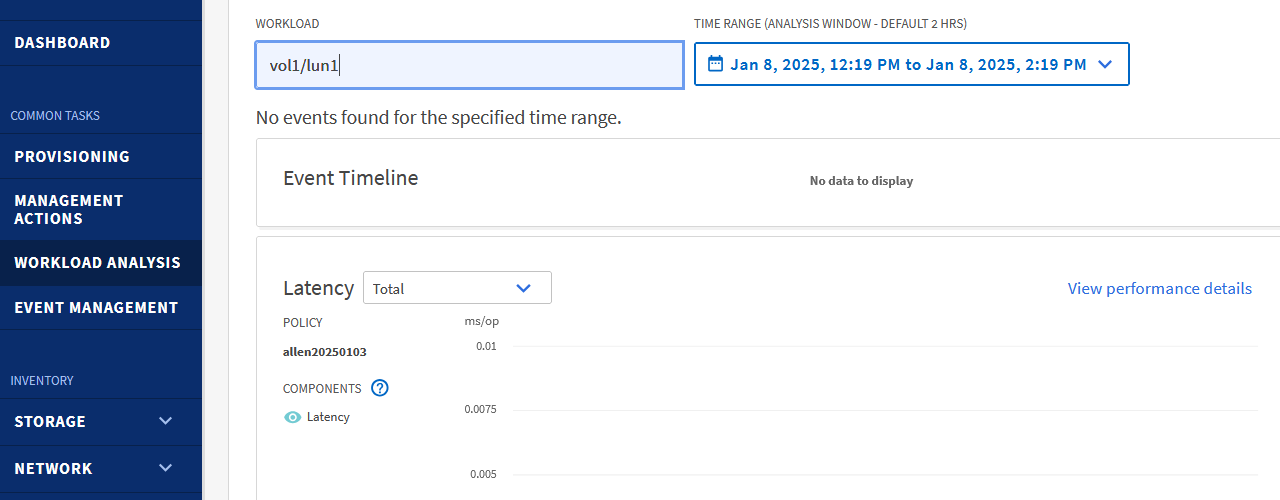Expand the Network chevron in sidebar
This screenshot has width=1280, height=500.
click(166, 468)
